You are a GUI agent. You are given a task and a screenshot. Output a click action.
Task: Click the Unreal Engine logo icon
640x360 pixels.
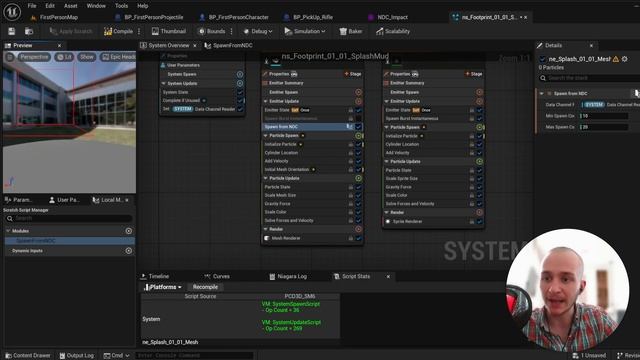[x=12, y=11]
